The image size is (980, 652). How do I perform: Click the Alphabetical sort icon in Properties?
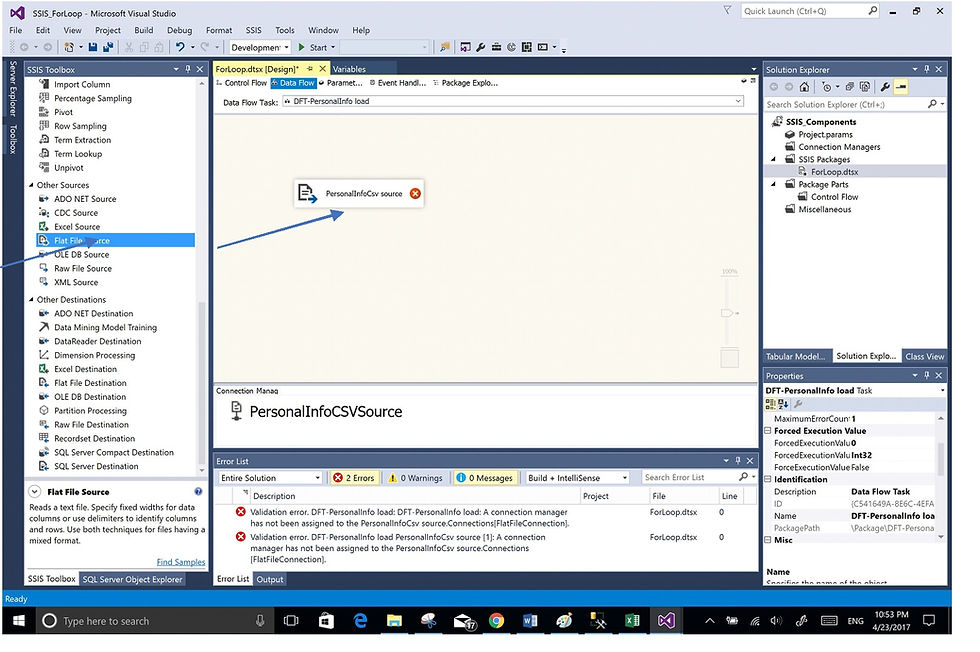click(783, 404)
